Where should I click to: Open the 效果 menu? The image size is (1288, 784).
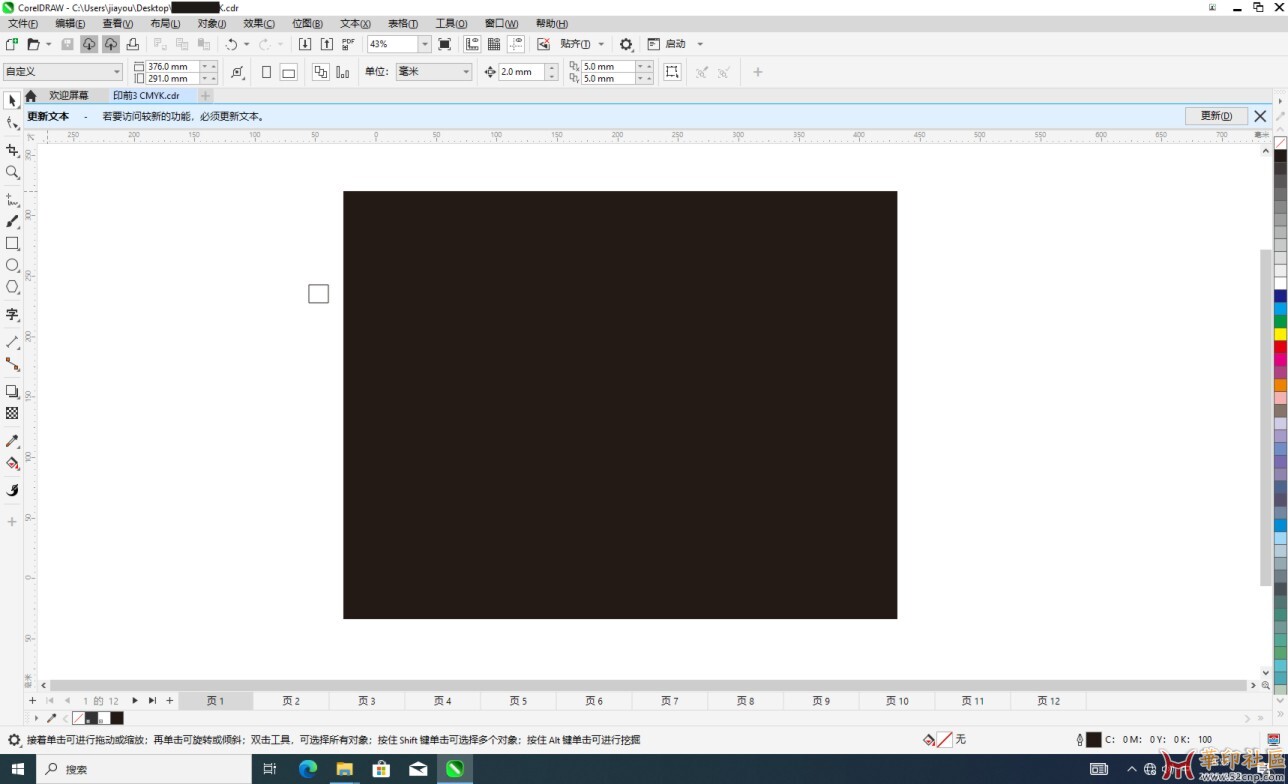(x=259, y=23)
